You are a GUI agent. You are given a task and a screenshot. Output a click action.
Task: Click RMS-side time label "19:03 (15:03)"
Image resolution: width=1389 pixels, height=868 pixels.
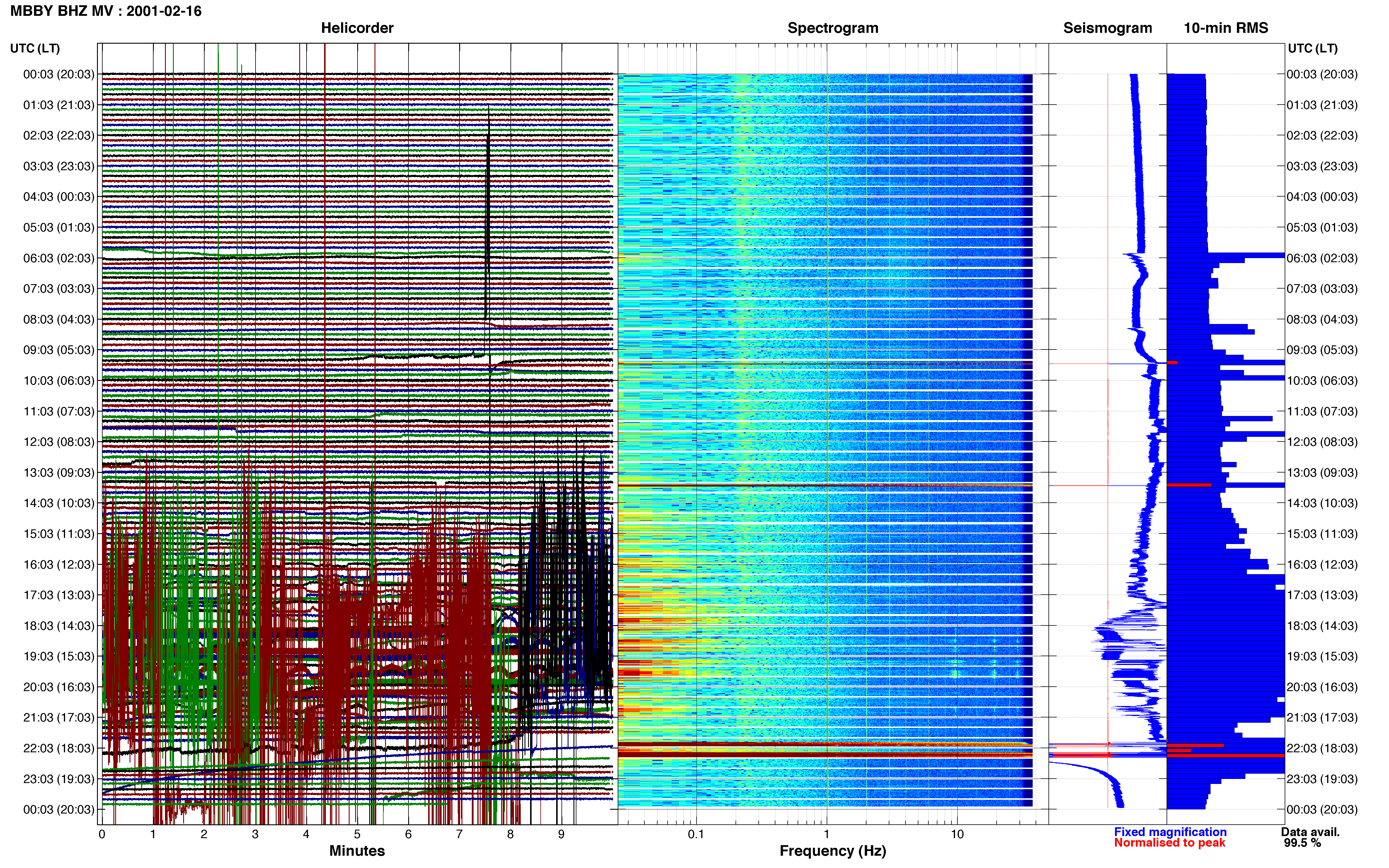pos(1322,656)
